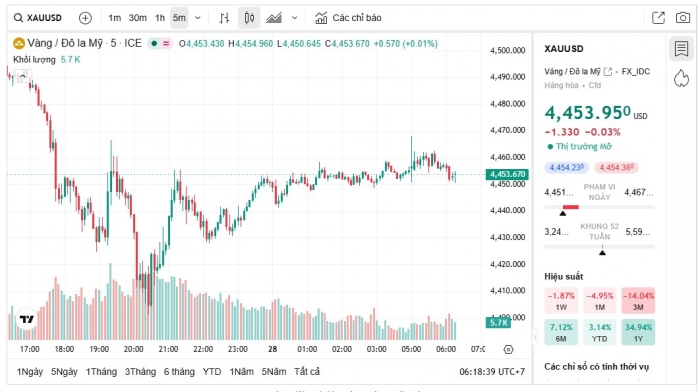
Task: Click the TradingView logo on chart
Action: coord(27,319)
